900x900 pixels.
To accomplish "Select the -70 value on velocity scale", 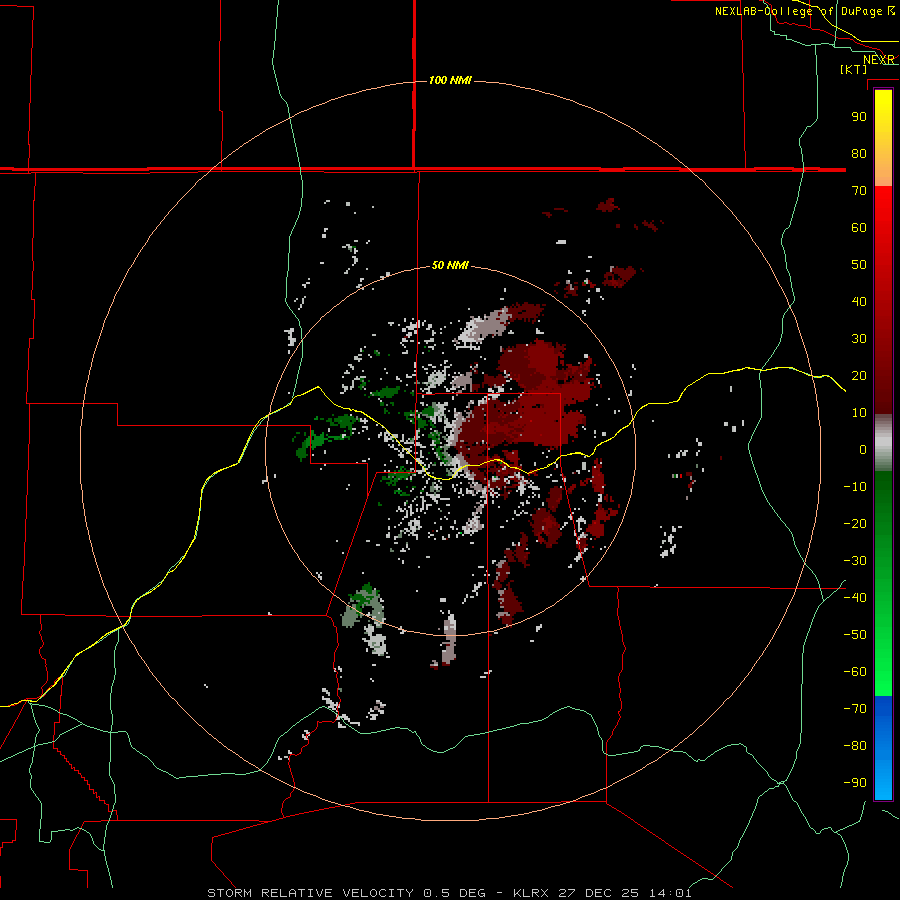I will pos(856,708).
